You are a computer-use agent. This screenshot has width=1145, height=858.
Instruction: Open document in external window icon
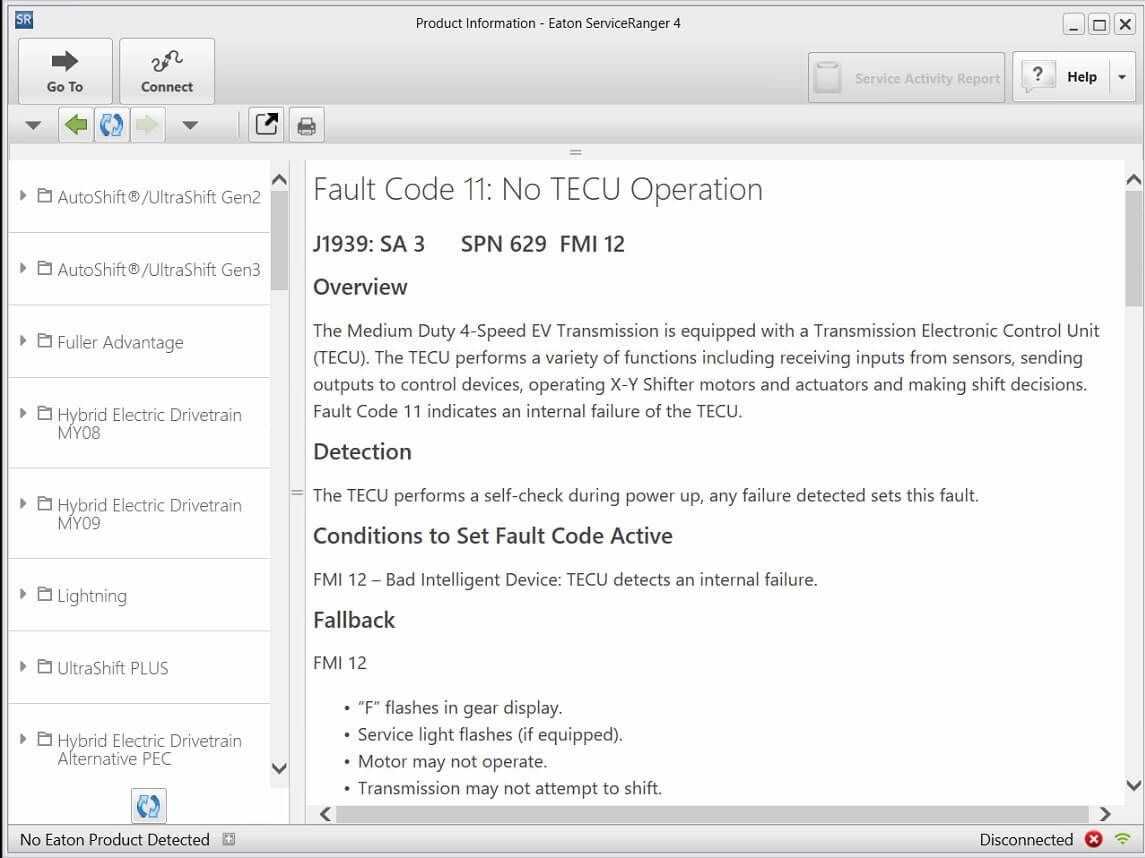[266, 125]
